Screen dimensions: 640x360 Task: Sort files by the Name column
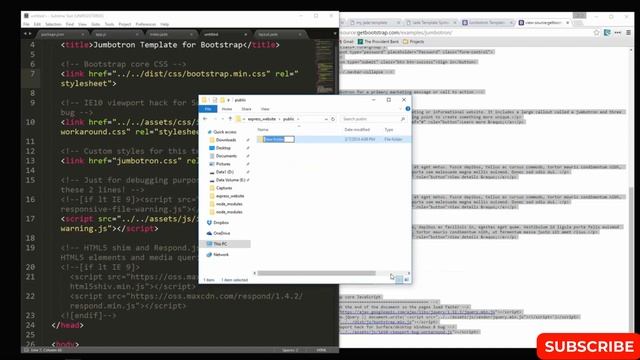click(263, 129)
